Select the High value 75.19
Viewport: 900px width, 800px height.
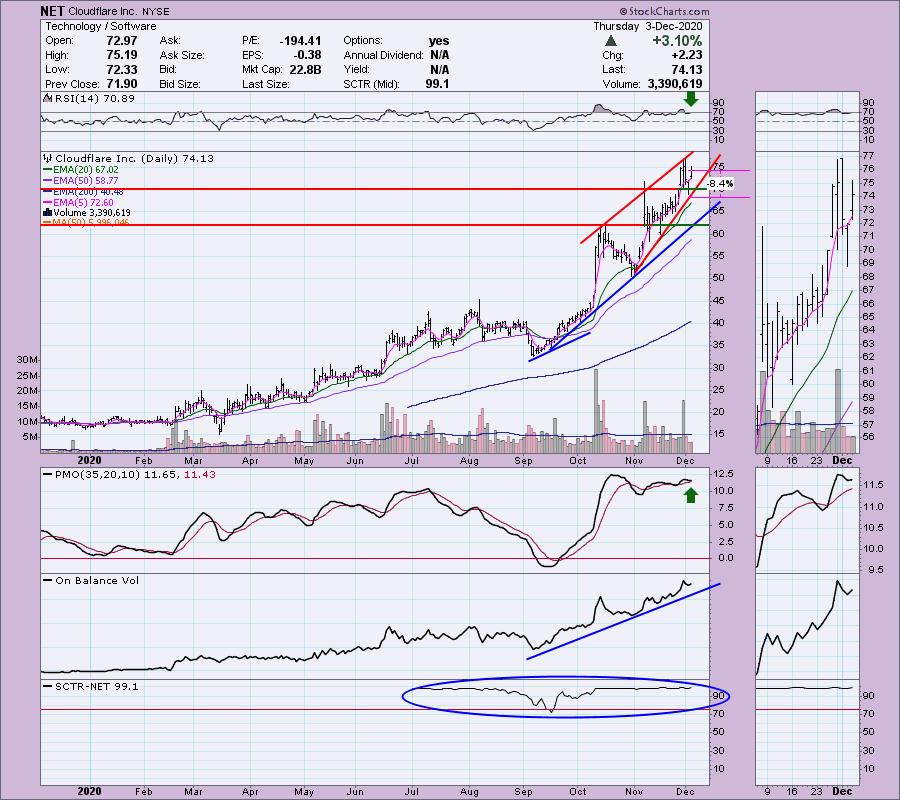(122, 55)
